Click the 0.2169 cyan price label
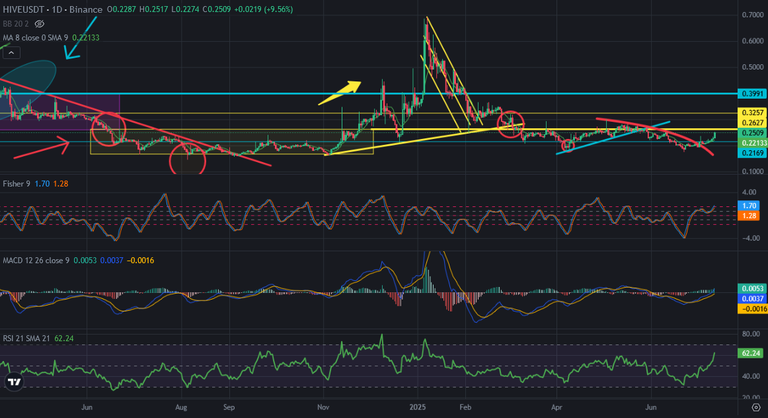Viewport: 768px width, 418px height. coord(752,153)
